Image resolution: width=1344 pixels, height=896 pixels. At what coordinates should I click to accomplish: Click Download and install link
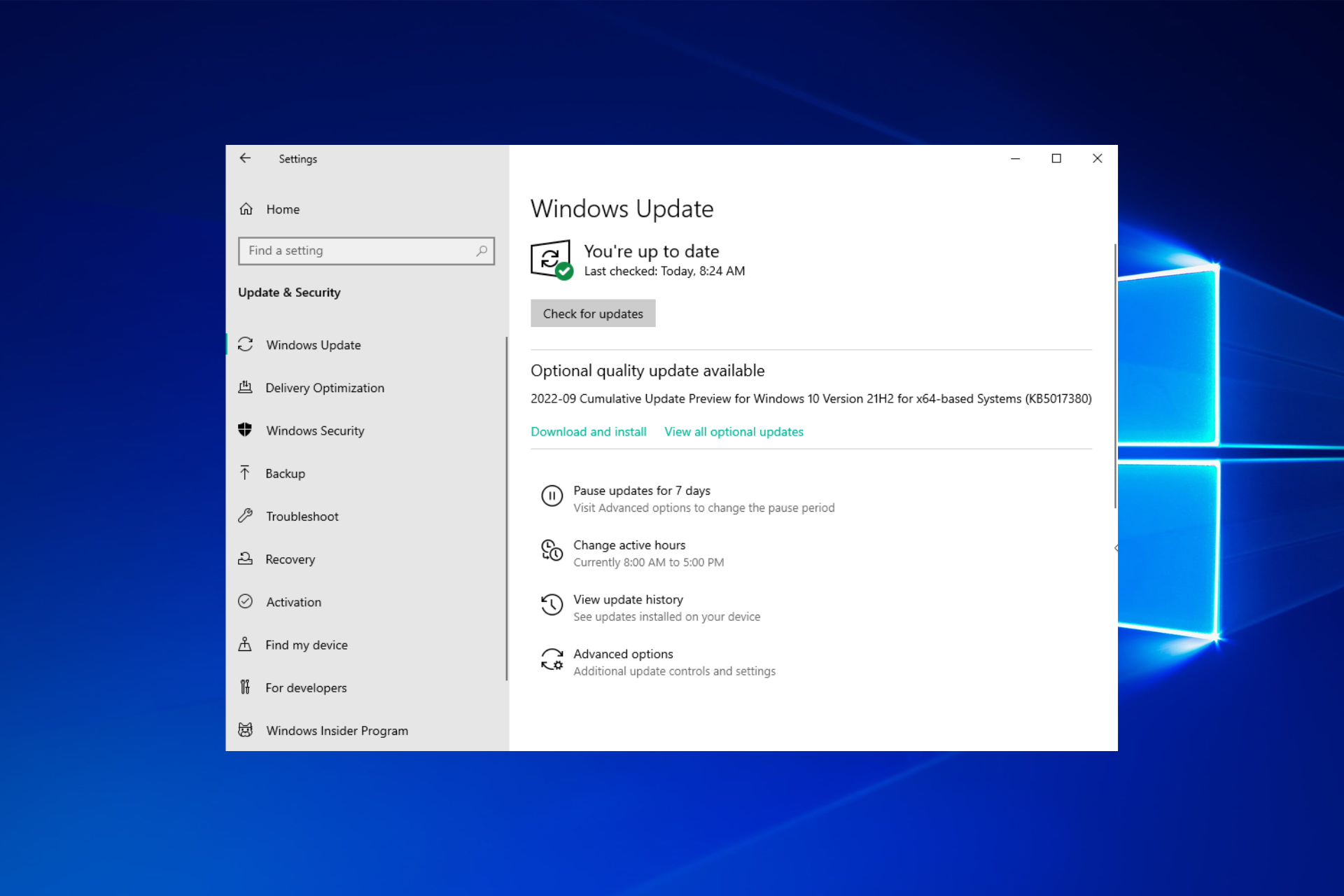tap(589, 431)
